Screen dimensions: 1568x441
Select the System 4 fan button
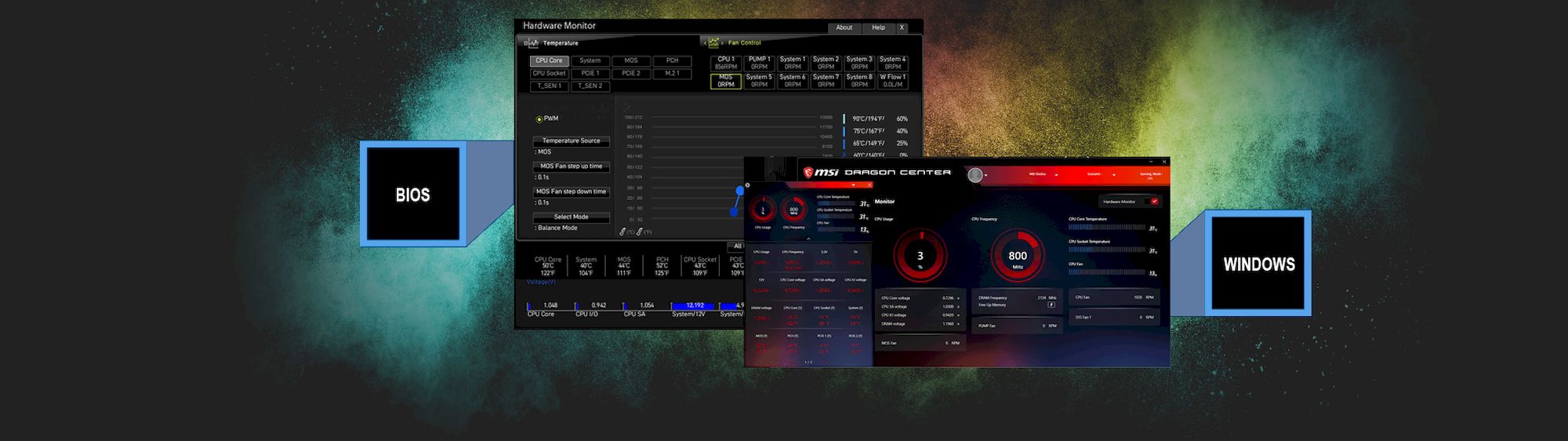pyautogui.click(x=892, y=63)
